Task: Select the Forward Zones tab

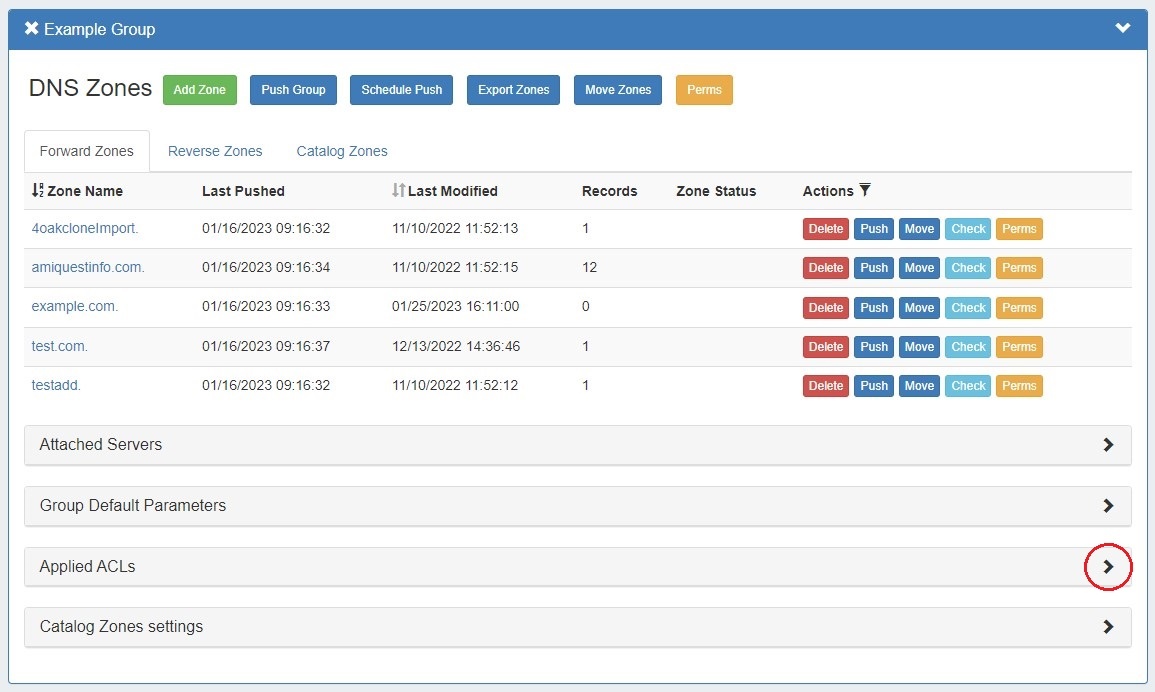Action: pos(86,151)
